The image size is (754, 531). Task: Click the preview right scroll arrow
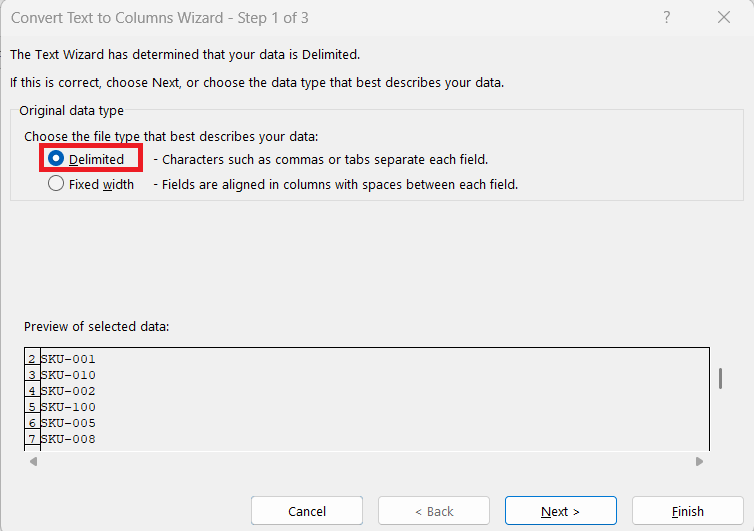[x=700, y=462]
